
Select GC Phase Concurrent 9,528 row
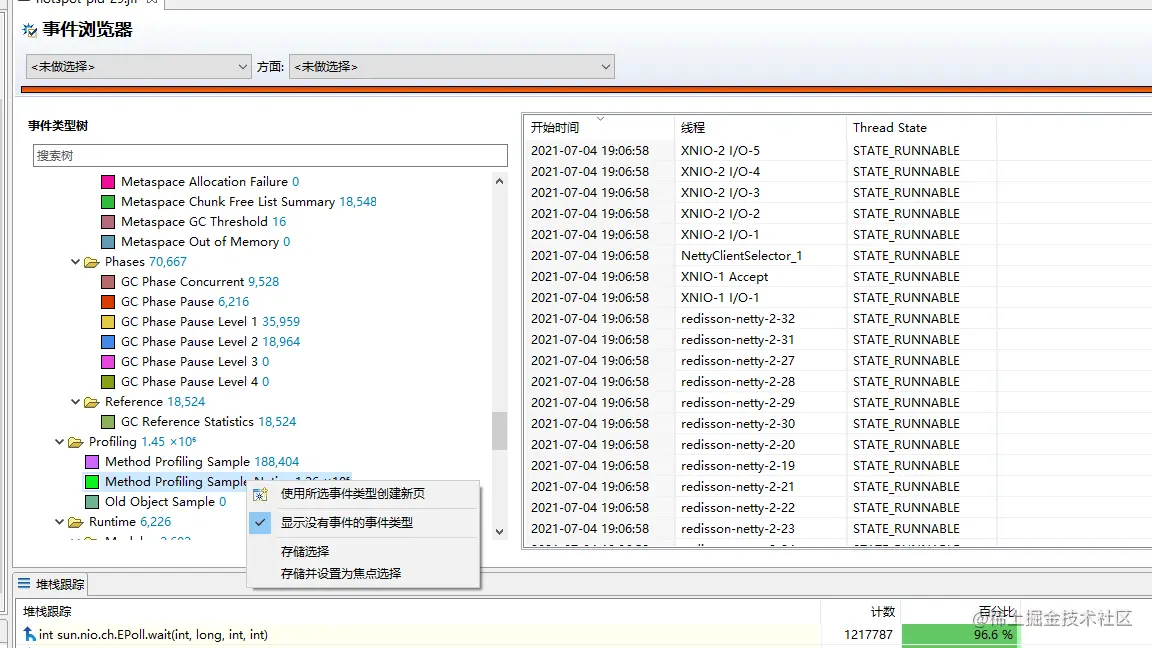[x=199, y=281]
